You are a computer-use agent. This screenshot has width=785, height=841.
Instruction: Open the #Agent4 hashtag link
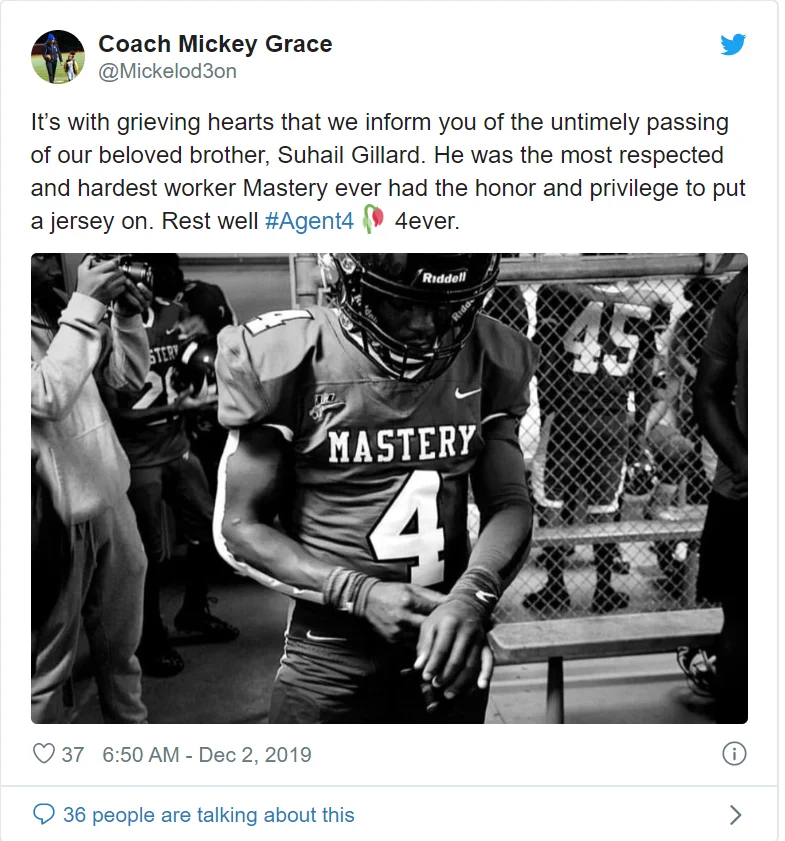(x=309, y=221)
